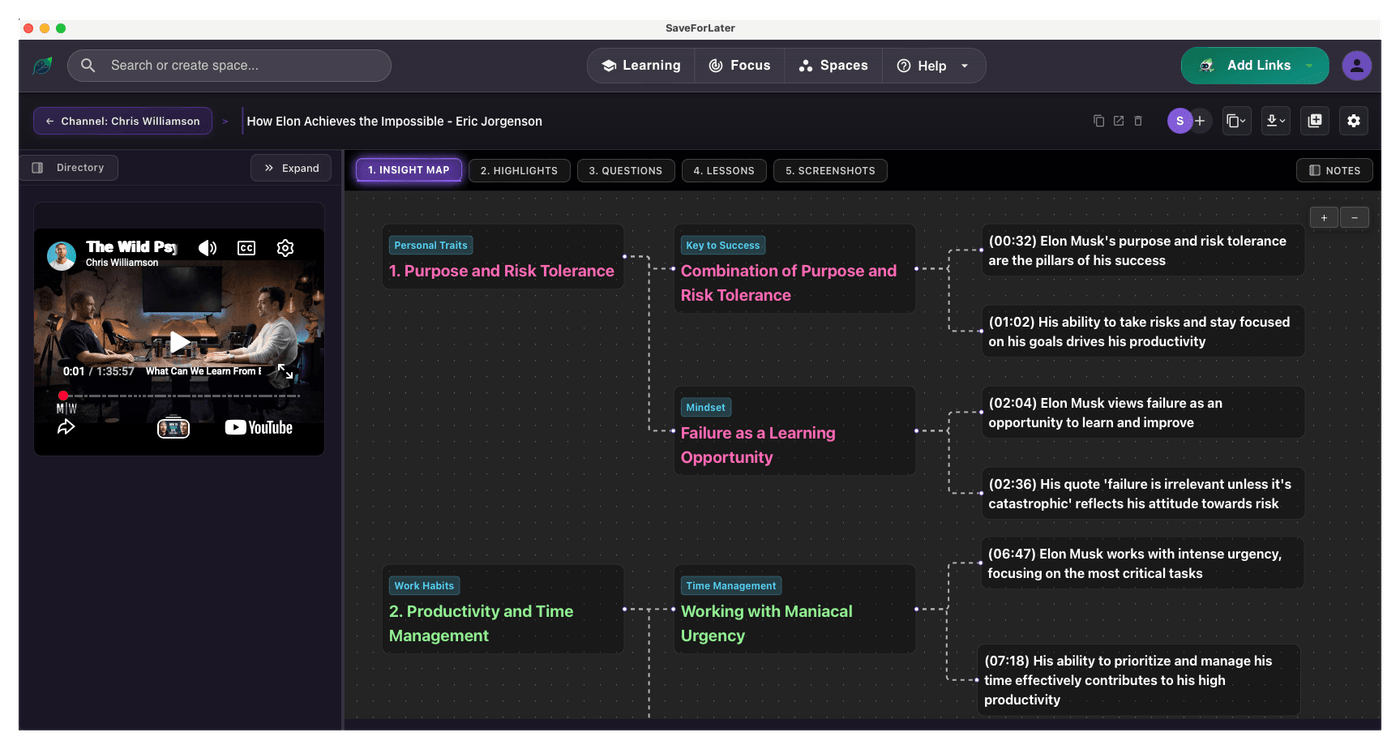Click the video share arrow icon
Screen dimensions: 1400x749
point(66,427)
